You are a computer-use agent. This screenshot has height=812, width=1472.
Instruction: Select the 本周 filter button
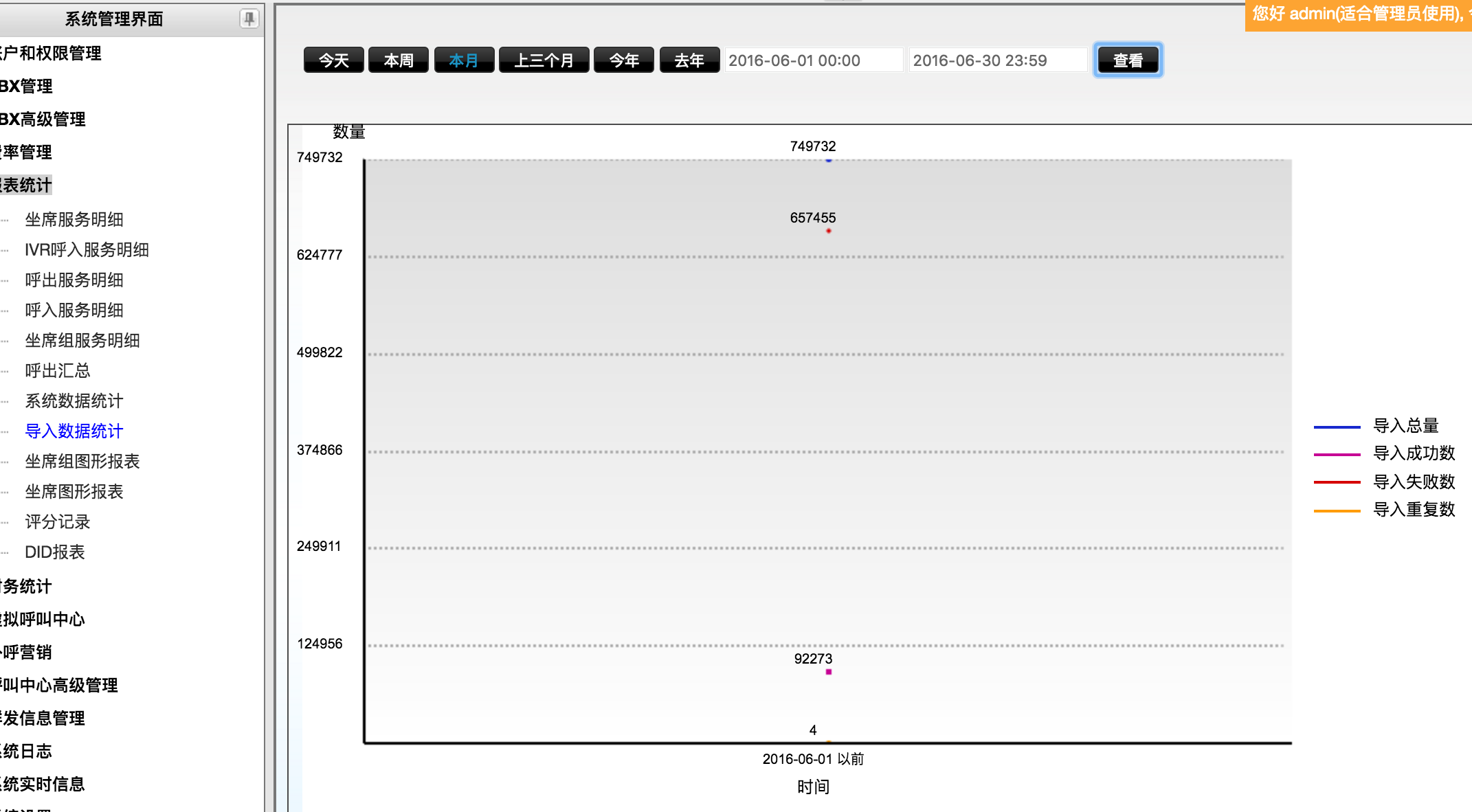coord(399,60)
